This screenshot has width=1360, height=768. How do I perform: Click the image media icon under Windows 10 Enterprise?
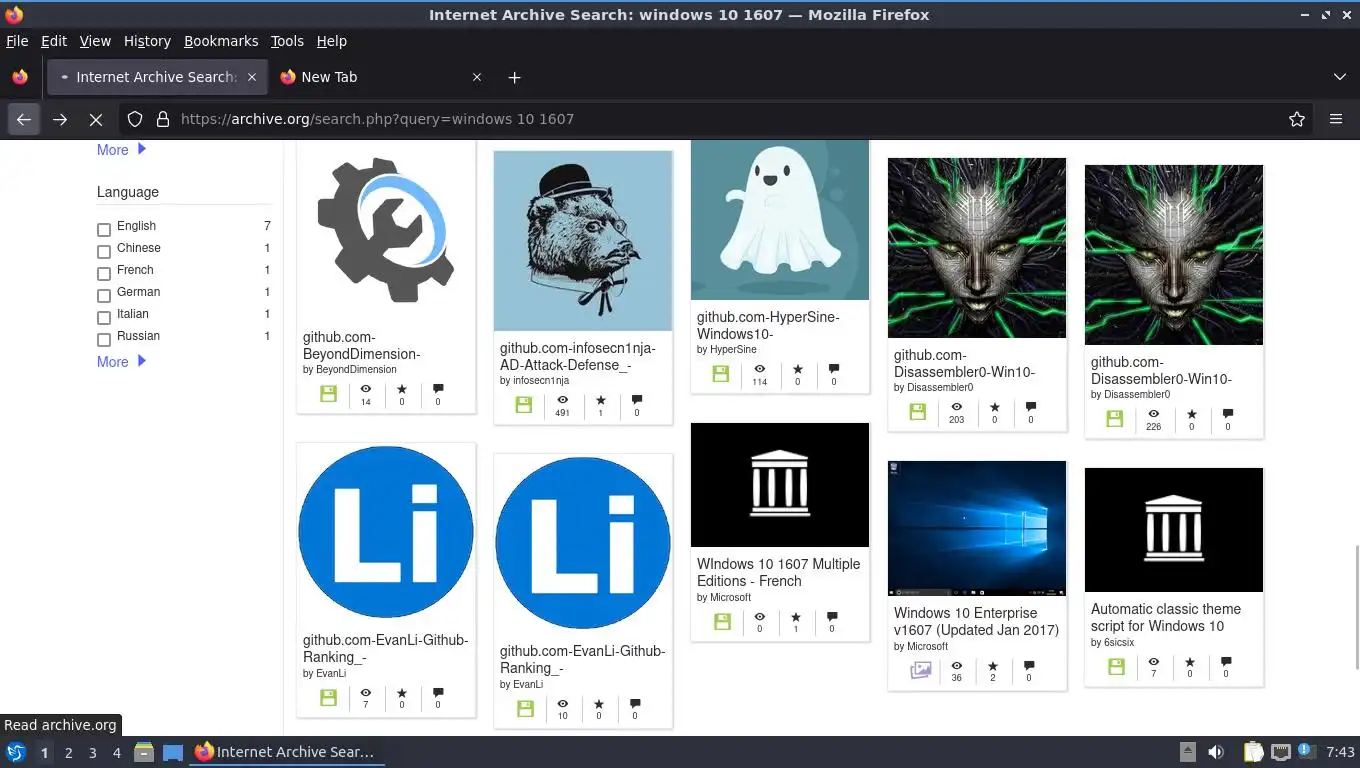(x=920, y=670)
